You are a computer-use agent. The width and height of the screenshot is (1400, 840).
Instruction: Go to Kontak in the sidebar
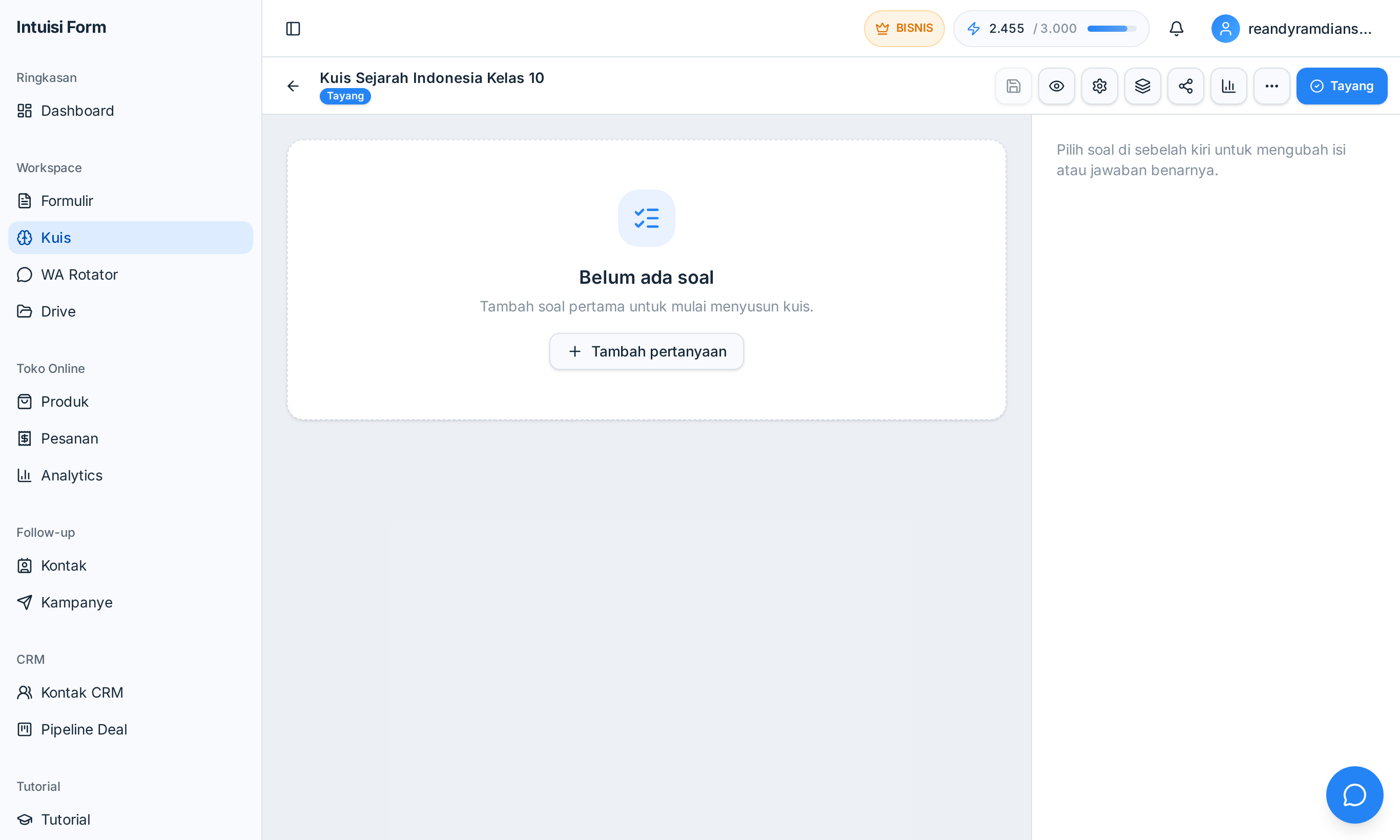131,565
